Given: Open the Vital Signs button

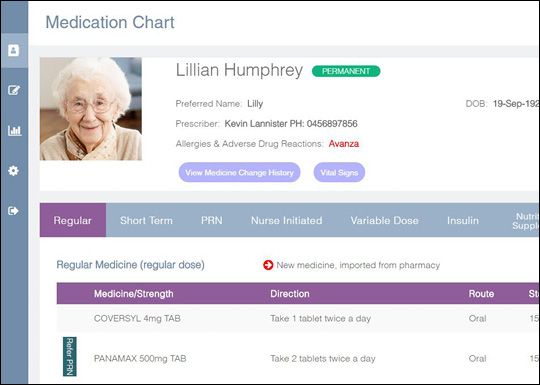Looking at the screenshot, I should [x=339, y=172].
